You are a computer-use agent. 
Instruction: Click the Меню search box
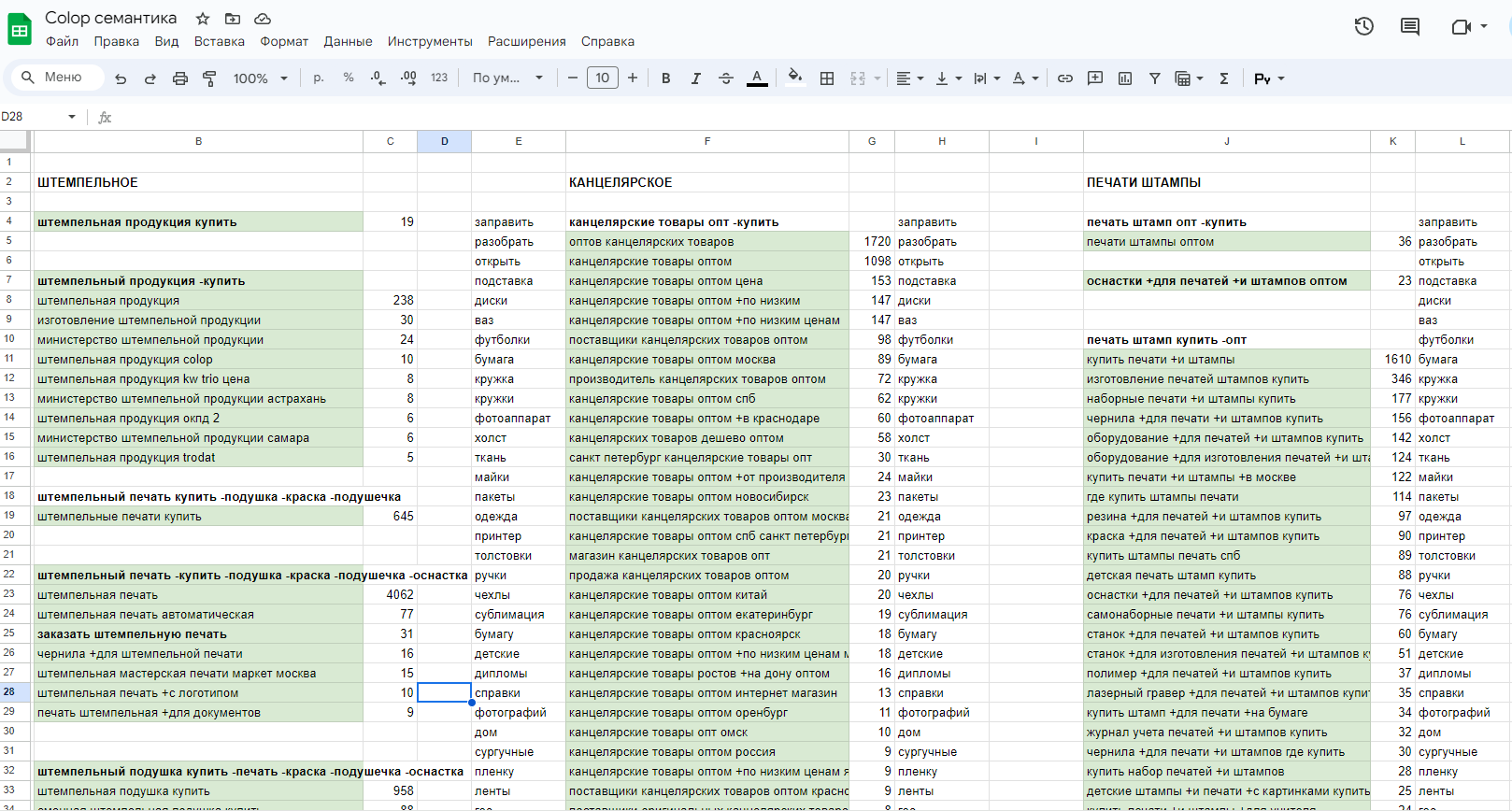[56, 78]
